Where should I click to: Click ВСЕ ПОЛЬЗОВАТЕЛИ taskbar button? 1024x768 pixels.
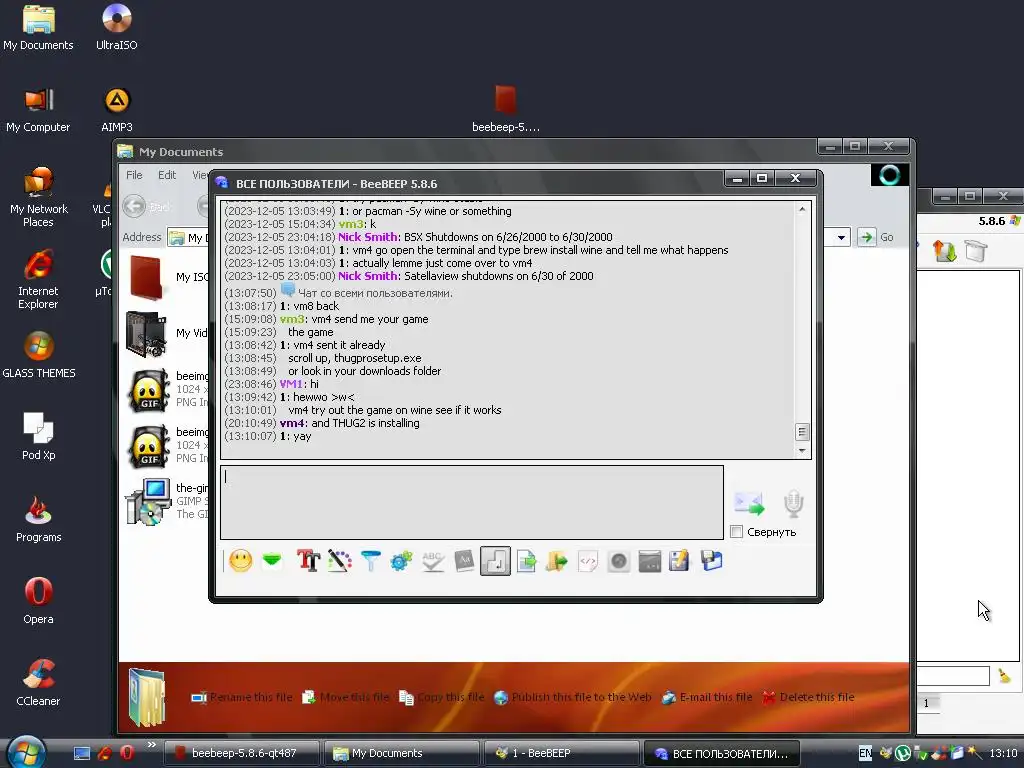click(722, 753)
